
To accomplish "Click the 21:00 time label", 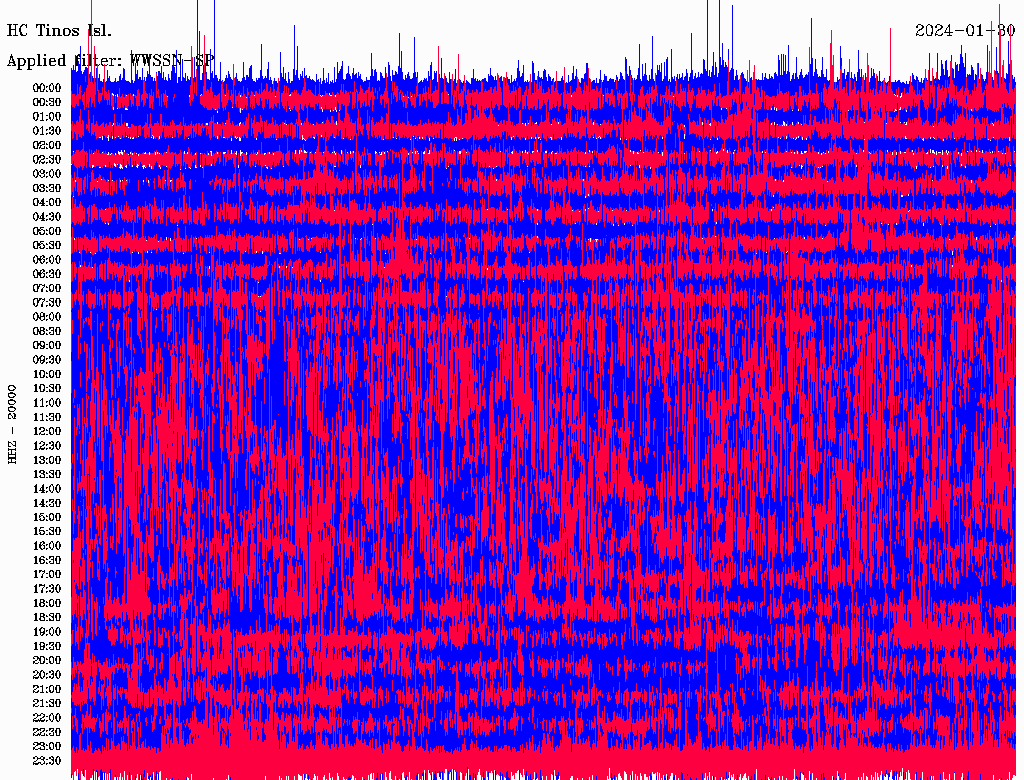I will coord(47,689).
